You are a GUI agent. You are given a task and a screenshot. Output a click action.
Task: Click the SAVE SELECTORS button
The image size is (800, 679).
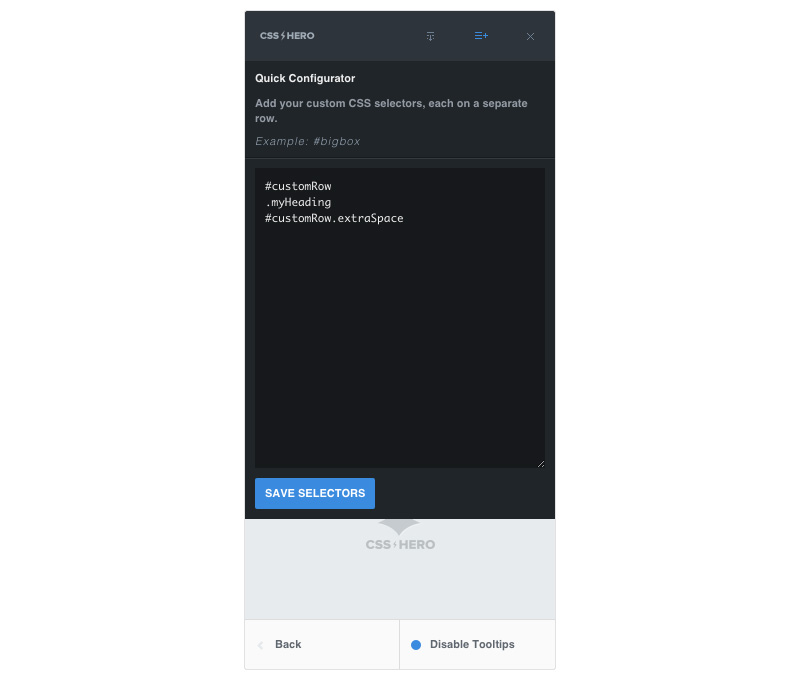pyautogui.click(x=315, y=493)
